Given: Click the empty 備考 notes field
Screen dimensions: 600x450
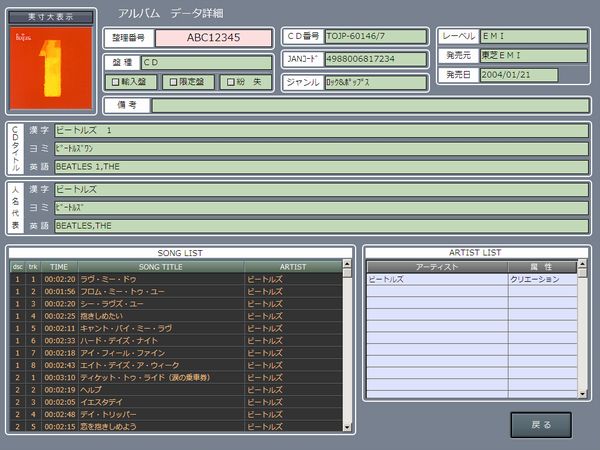Looking at the screenshot, I should tap(370, 105).
